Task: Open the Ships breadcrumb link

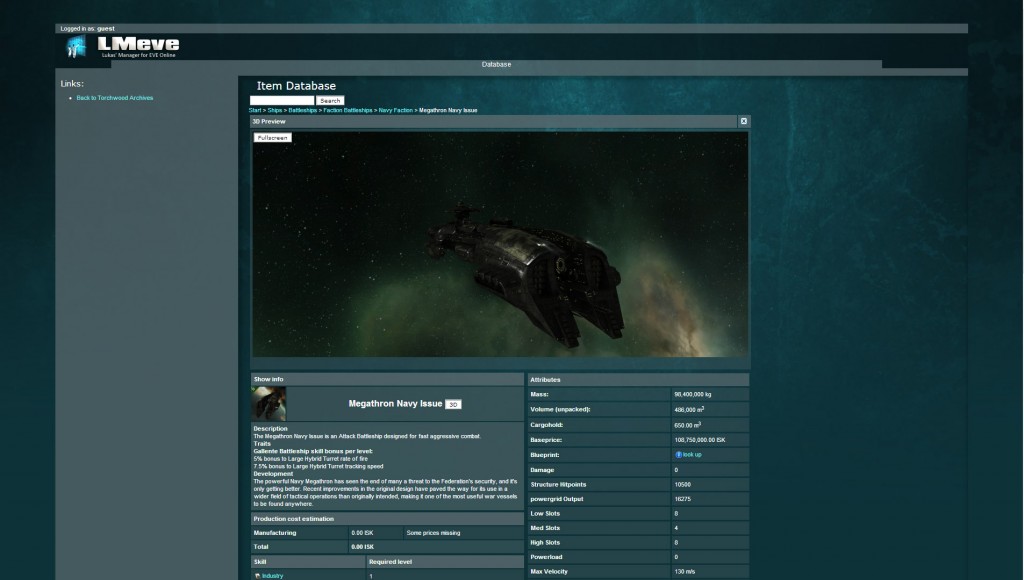Action: (x=275, y=110)
